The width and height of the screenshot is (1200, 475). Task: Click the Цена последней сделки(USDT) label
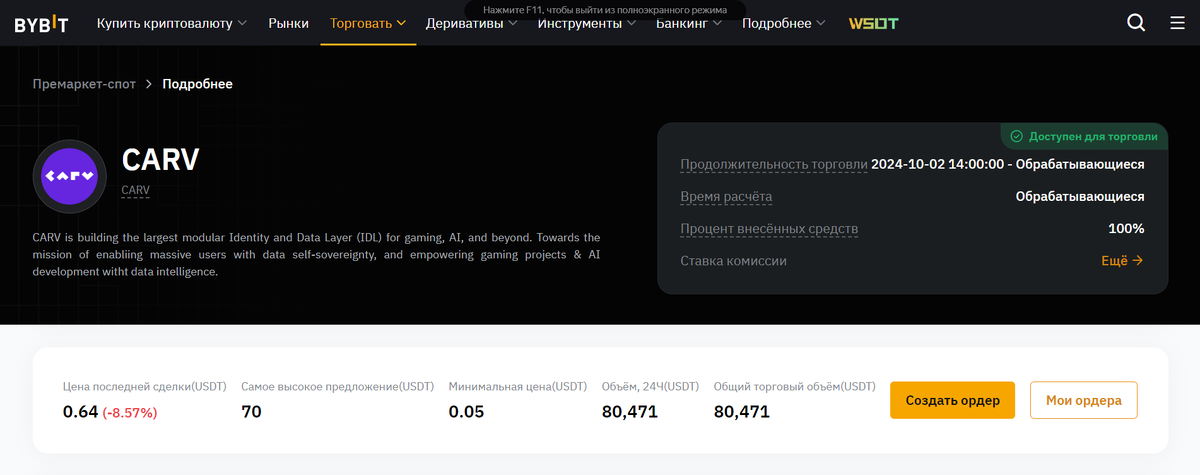(145, 386)
